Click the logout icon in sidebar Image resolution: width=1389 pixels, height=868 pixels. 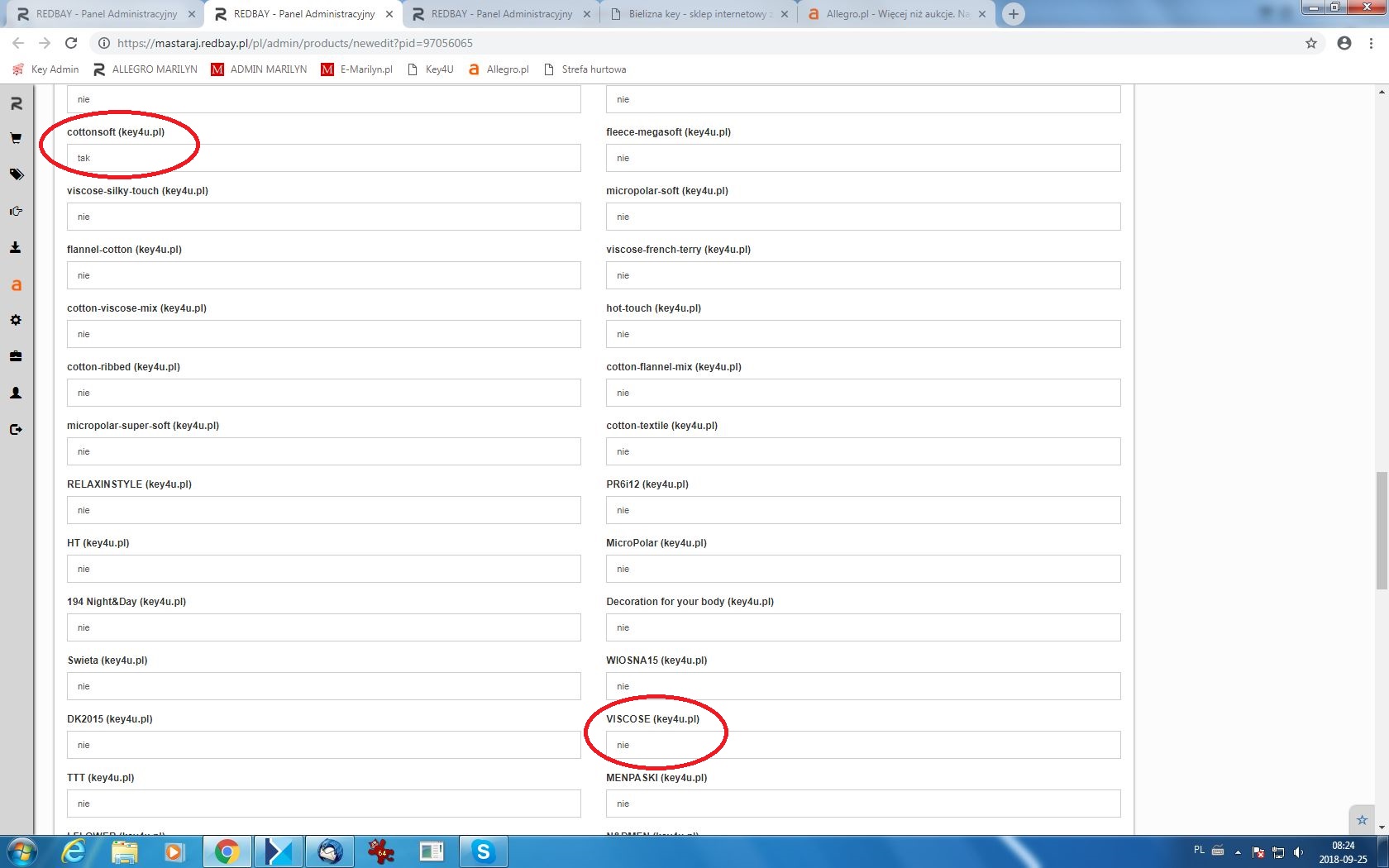tap(16, 429)
